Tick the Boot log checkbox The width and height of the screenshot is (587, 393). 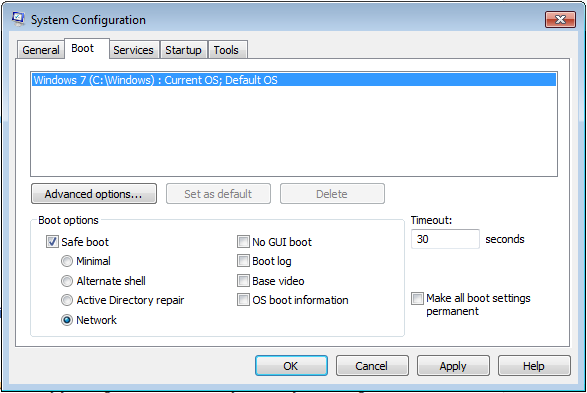tap(243, 261)
